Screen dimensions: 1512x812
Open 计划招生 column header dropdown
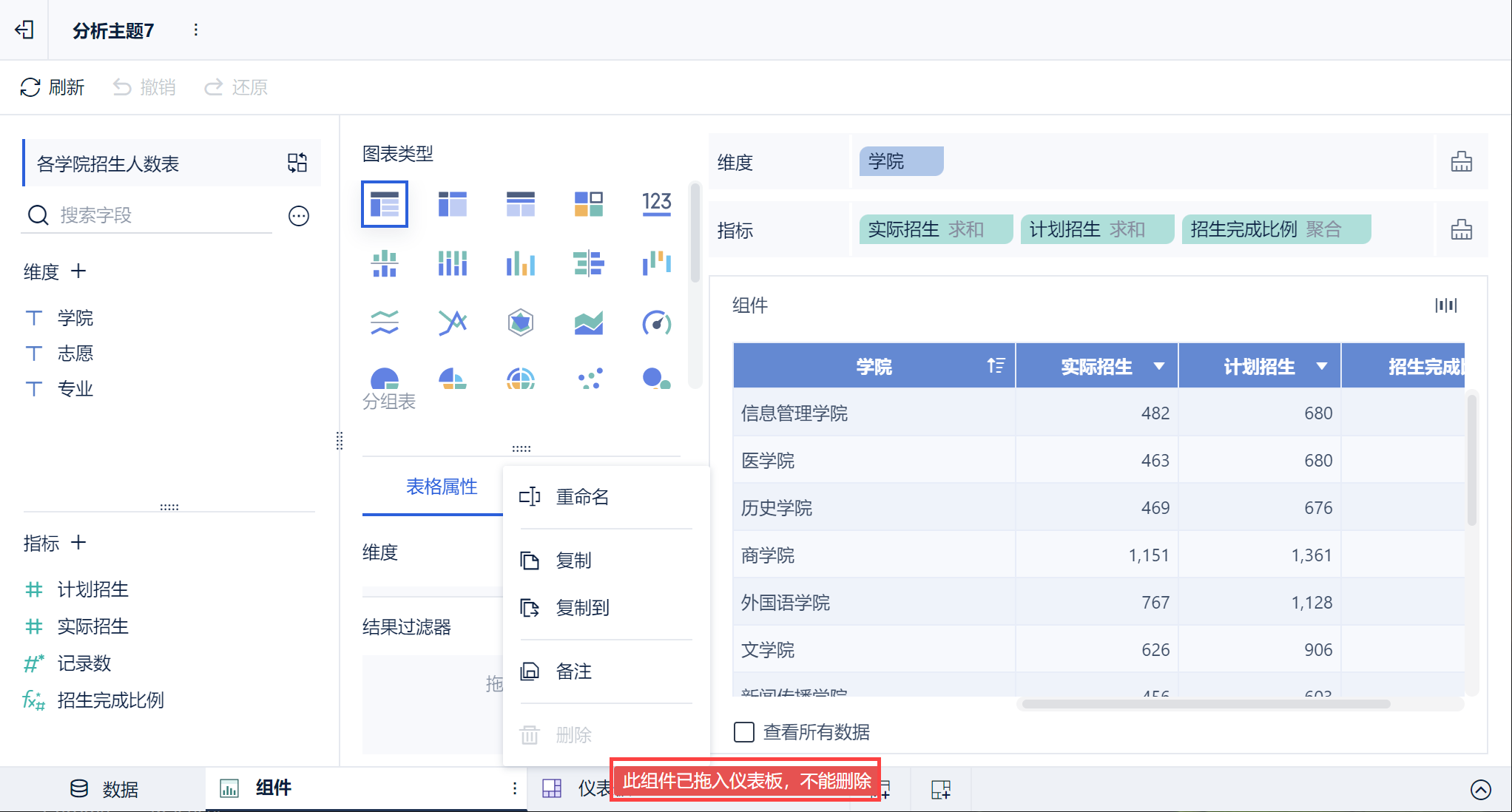pos(1322,366)
